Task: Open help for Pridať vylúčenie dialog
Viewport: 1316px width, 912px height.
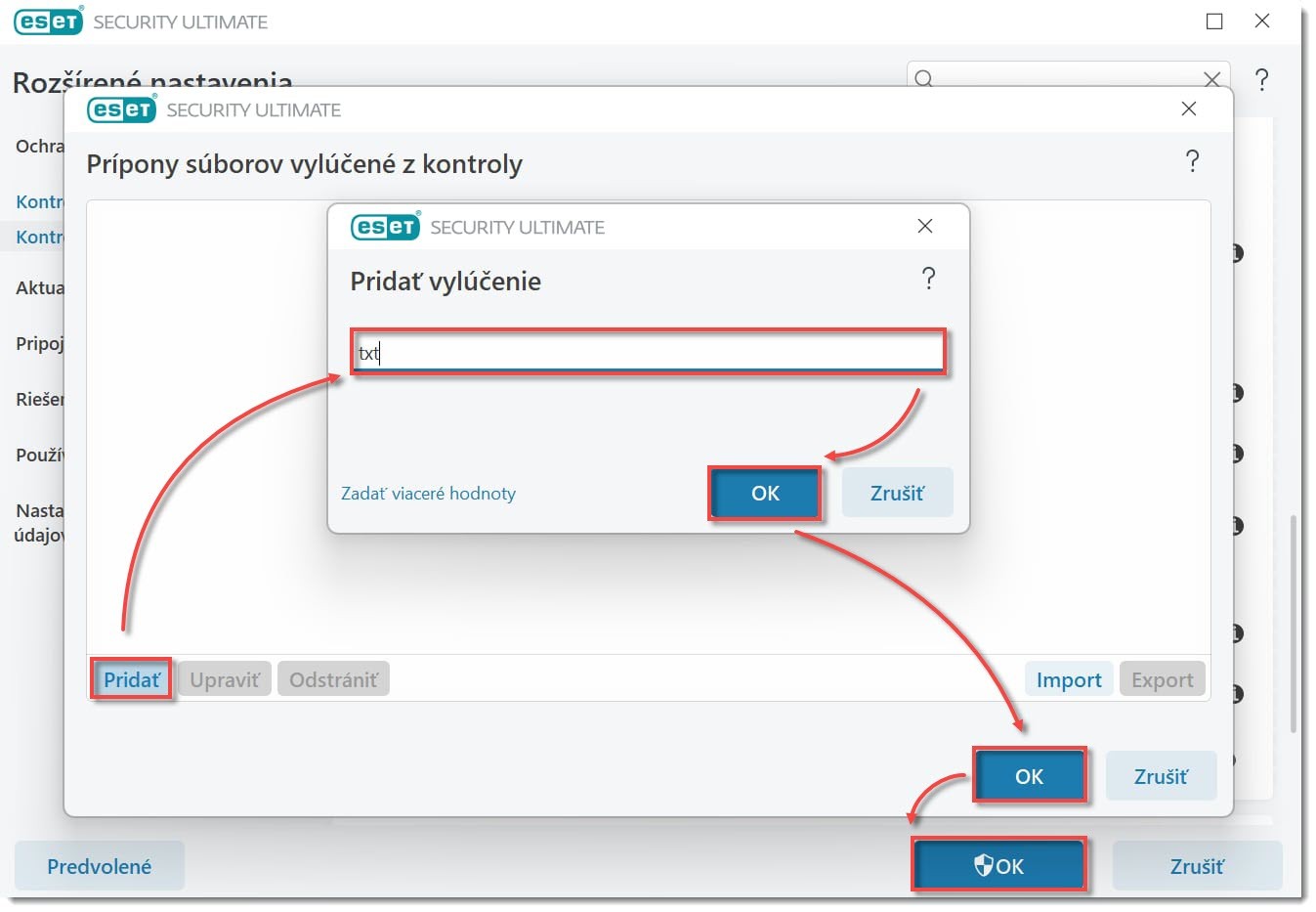Action: pos(928,280)
